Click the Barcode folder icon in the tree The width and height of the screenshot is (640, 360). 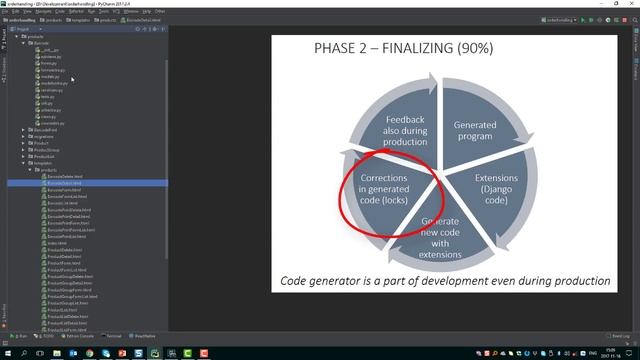click(31, 43)
